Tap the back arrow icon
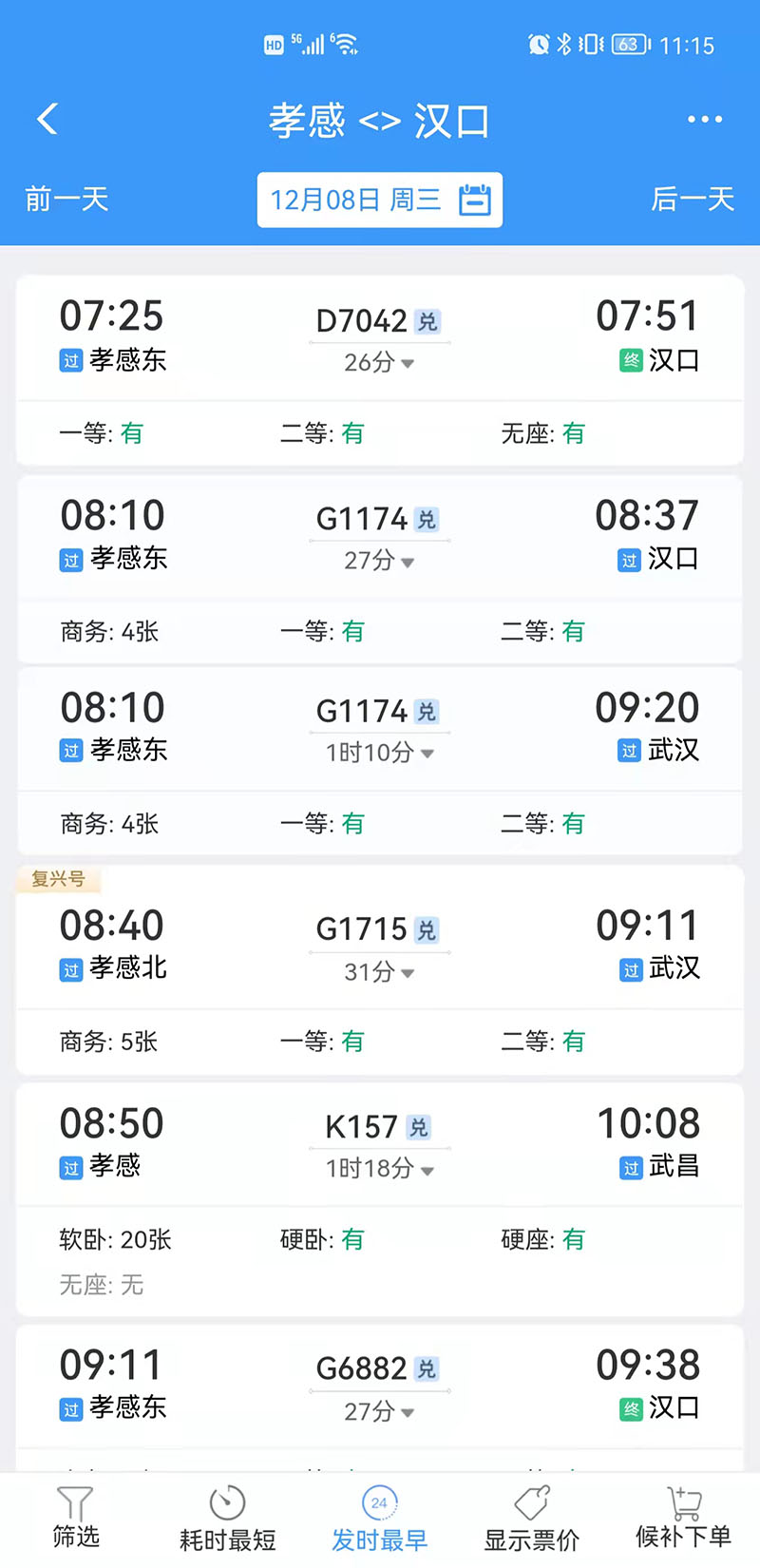Screen dimensions: 760x1568 [x=47, y=120]
